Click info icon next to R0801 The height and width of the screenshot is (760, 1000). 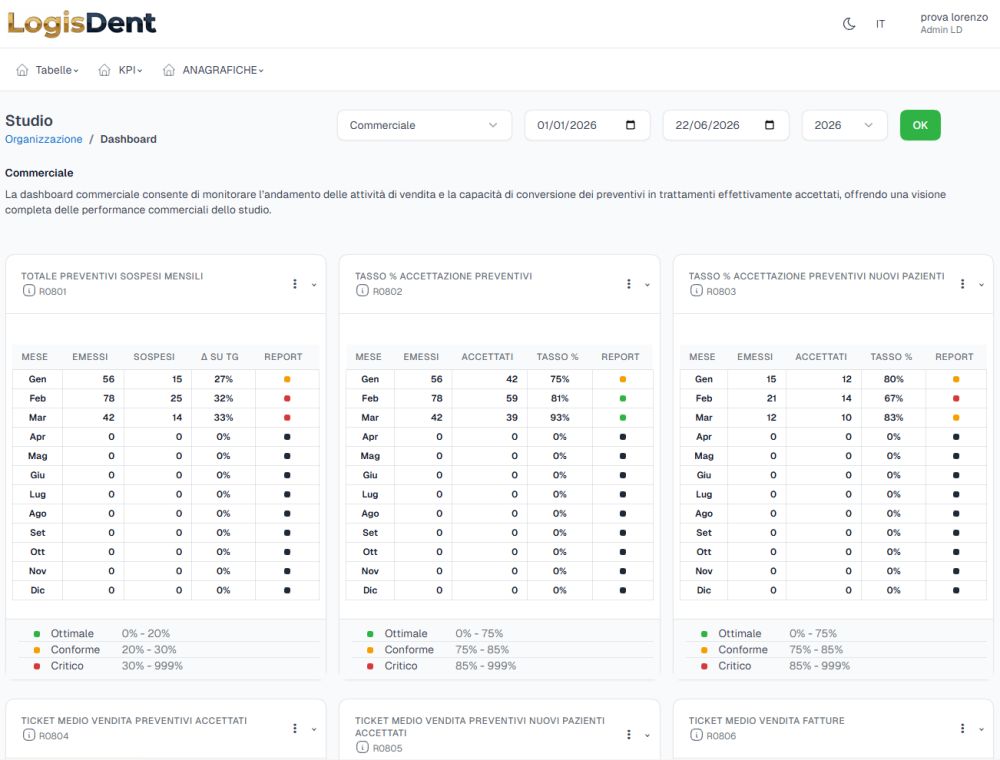point(29,291)
